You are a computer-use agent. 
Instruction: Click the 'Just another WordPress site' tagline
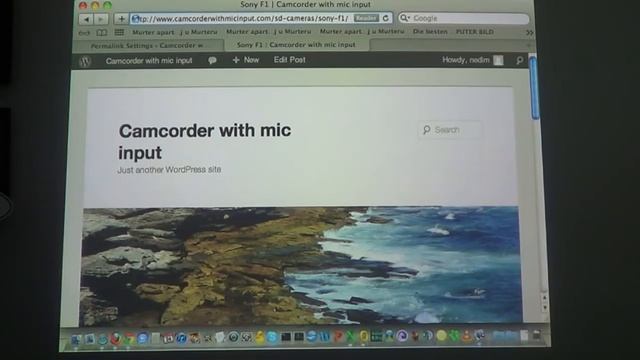pyautogui.click(x=169, y=169)
